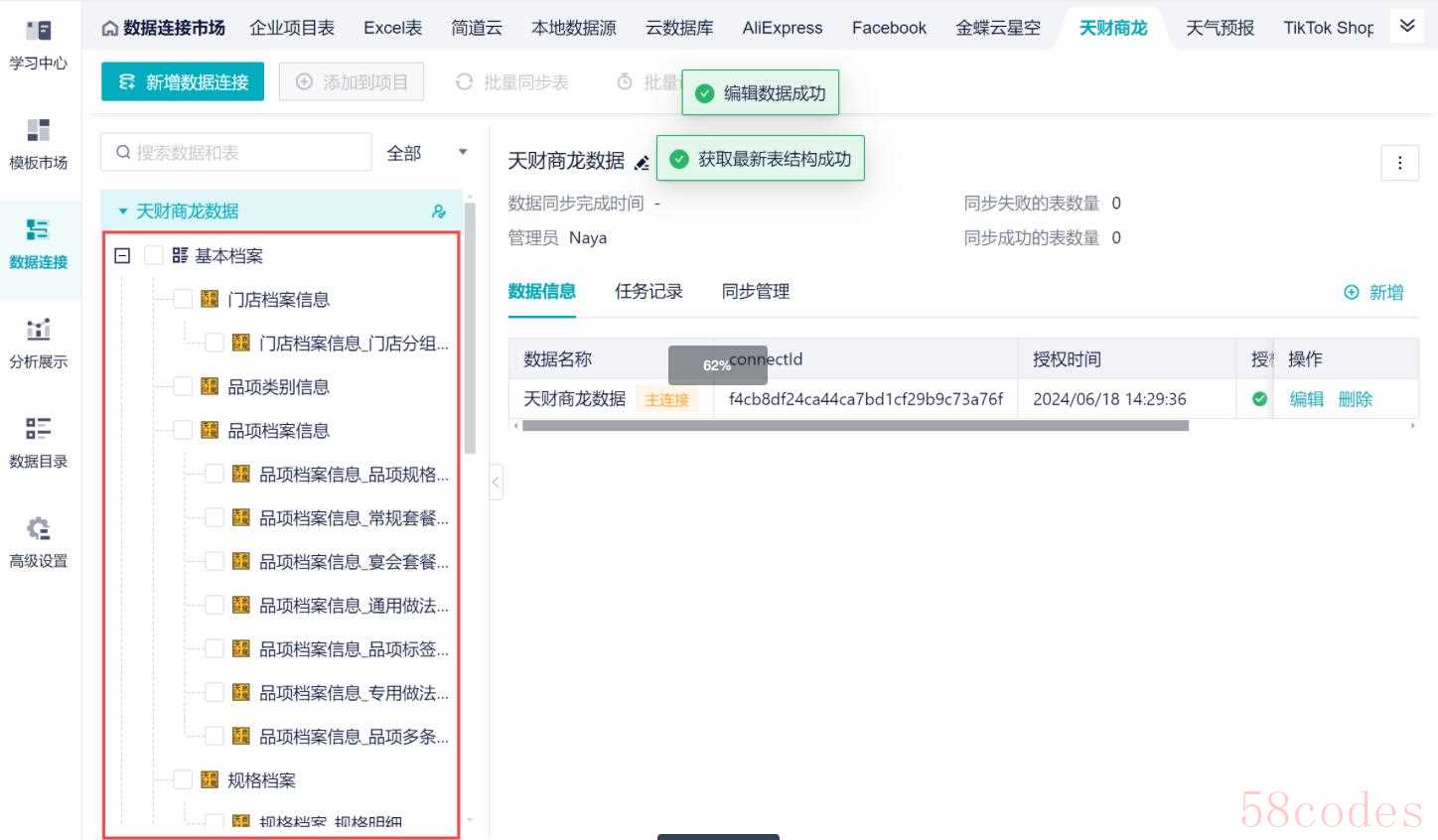Switch to the 任务记录 tab
Viewport: 1438px width, 840px height.
(648, 291)
